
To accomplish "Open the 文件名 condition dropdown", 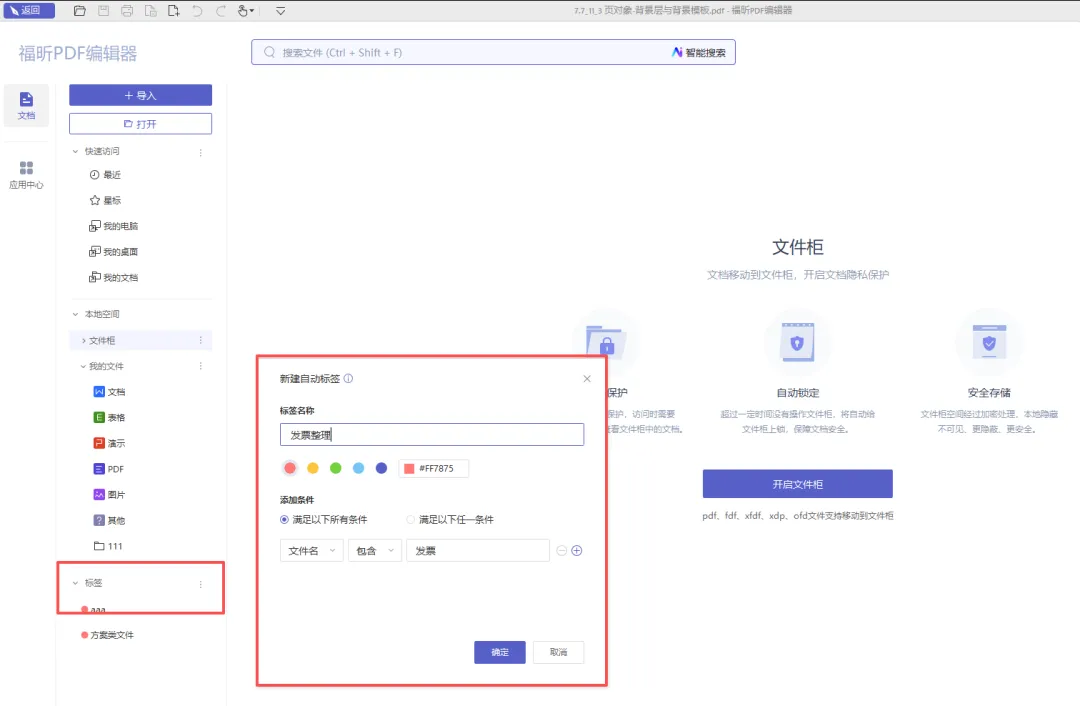I will click(312, 550).
